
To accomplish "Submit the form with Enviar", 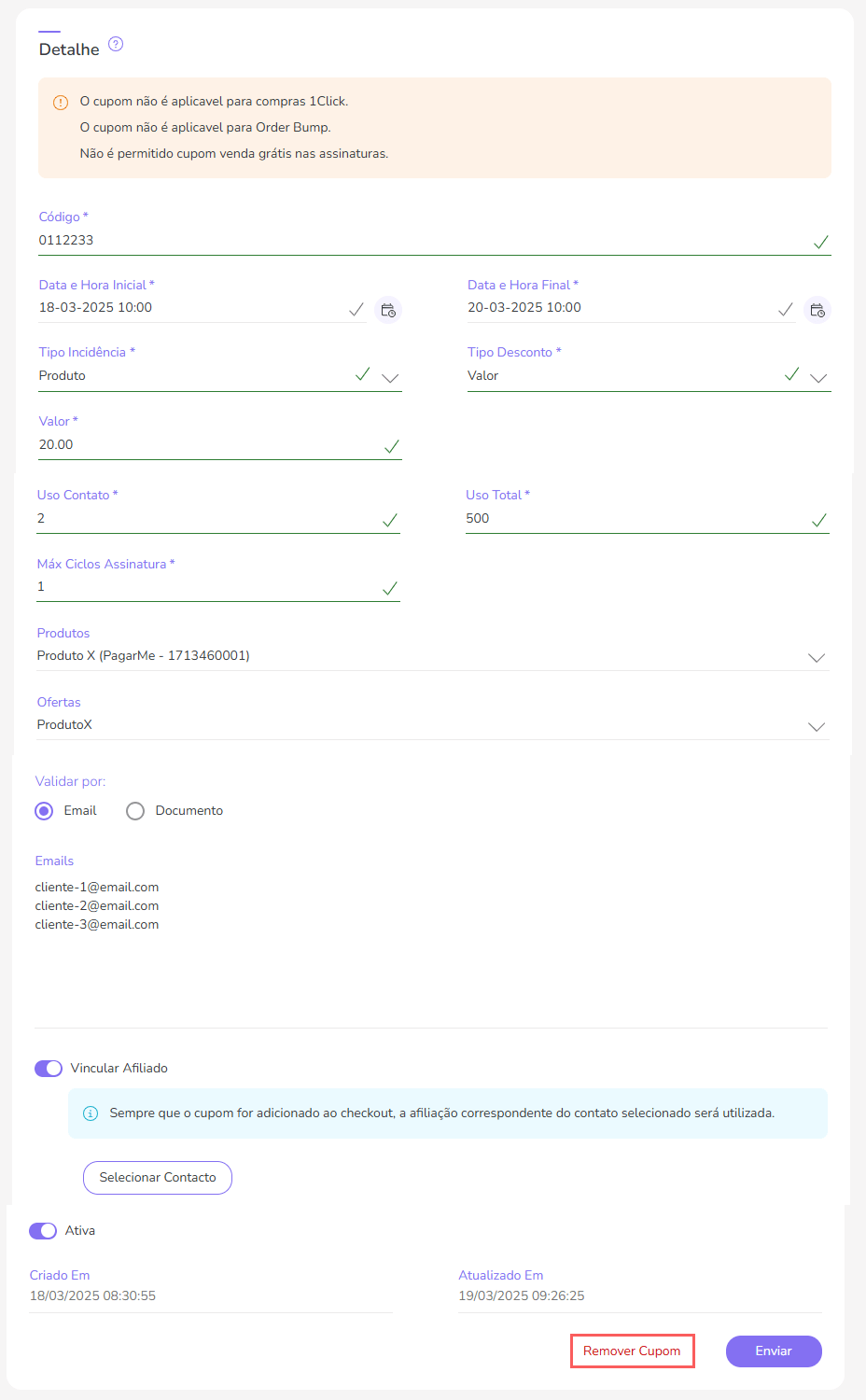I will [774, 1351].
